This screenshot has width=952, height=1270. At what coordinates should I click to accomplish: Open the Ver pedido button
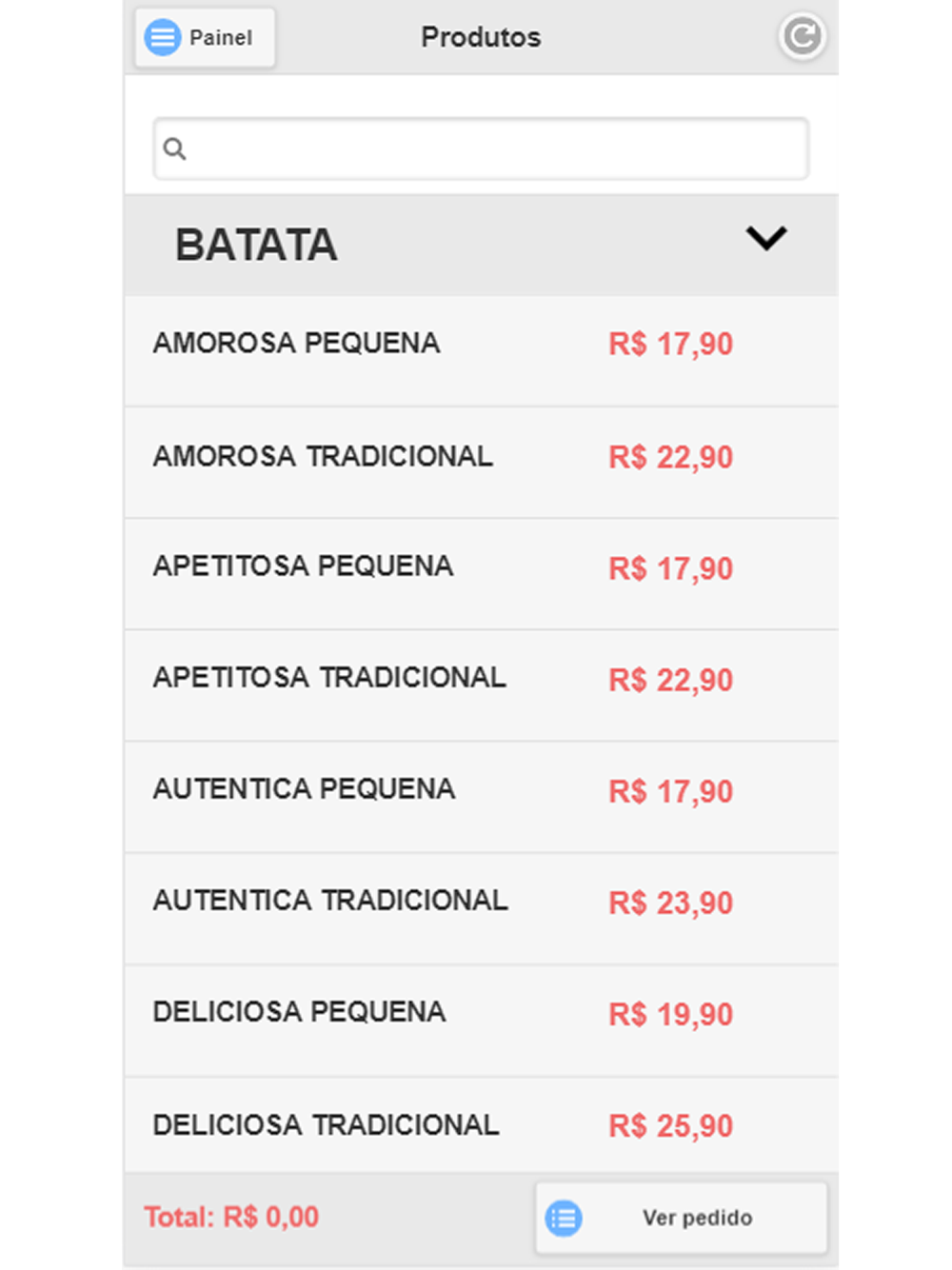pos(681,1218)
